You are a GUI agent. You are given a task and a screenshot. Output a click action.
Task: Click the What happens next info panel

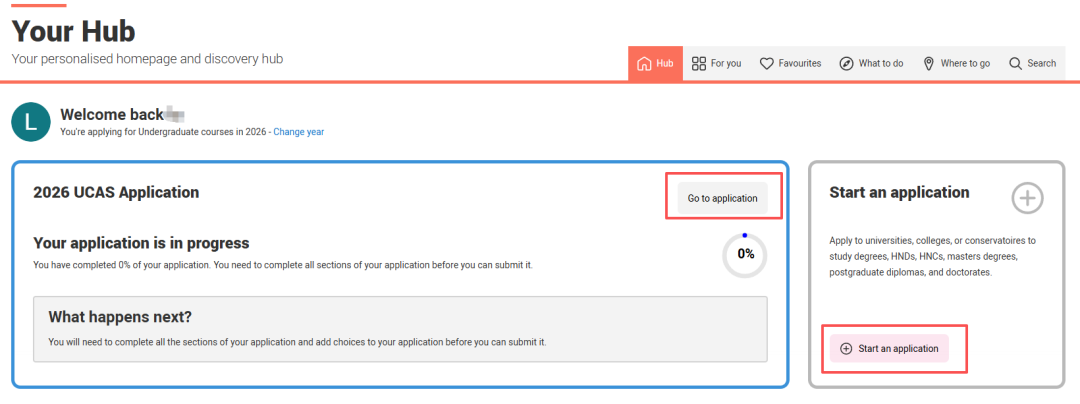pos(400,329)
